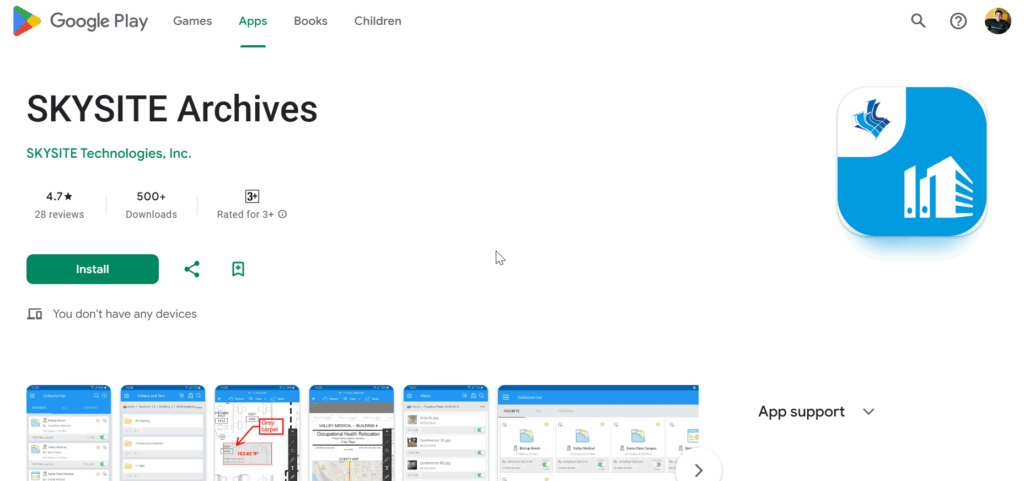Switch to the Games tab
The width and height of the screenshot is (1024, 481).
click(x=193, y=21)
